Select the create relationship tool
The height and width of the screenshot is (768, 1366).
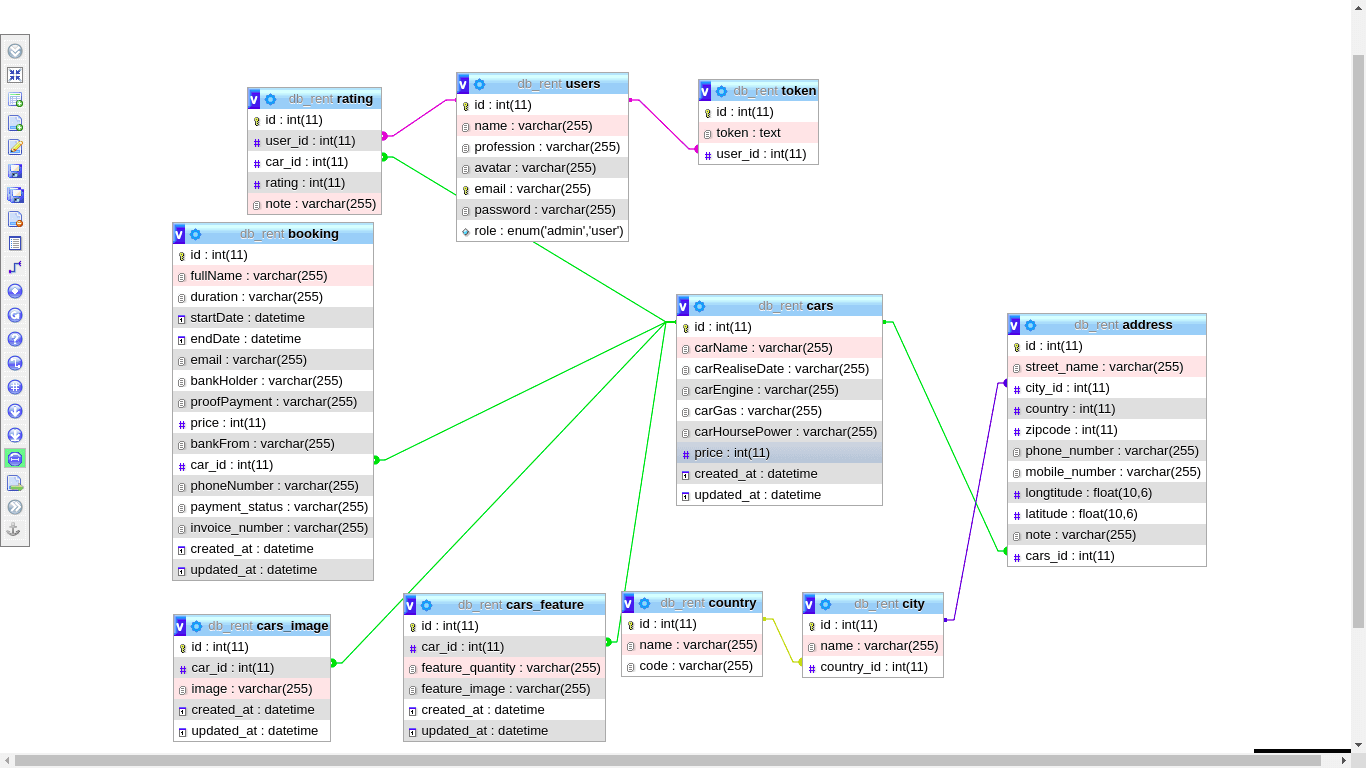point(15,267)
